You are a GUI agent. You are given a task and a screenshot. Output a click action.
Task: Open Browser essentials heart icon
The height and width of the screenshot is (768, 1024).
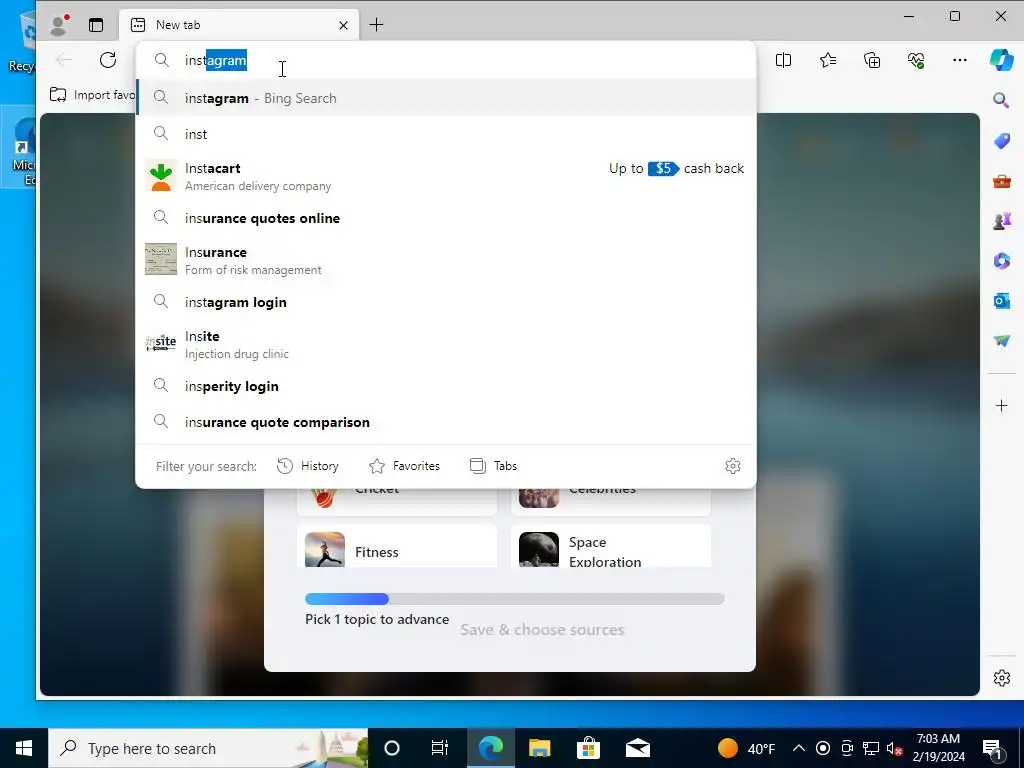[x=916, y=60]
